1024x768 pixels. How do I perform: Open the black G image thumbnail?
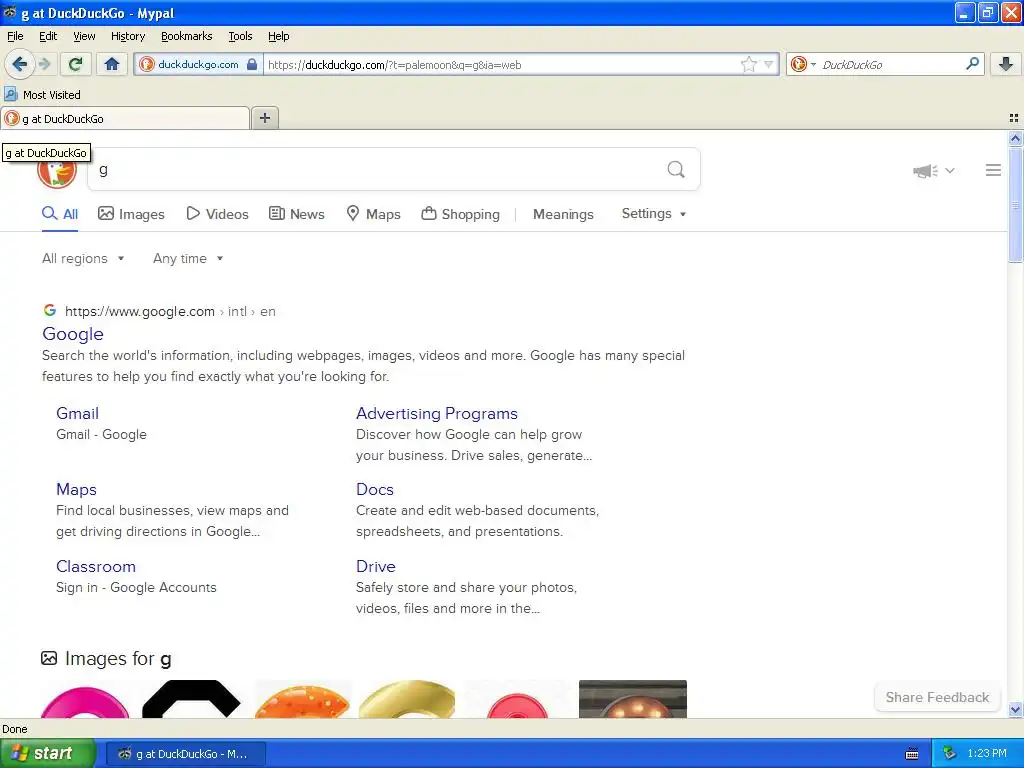pos(191,699)
